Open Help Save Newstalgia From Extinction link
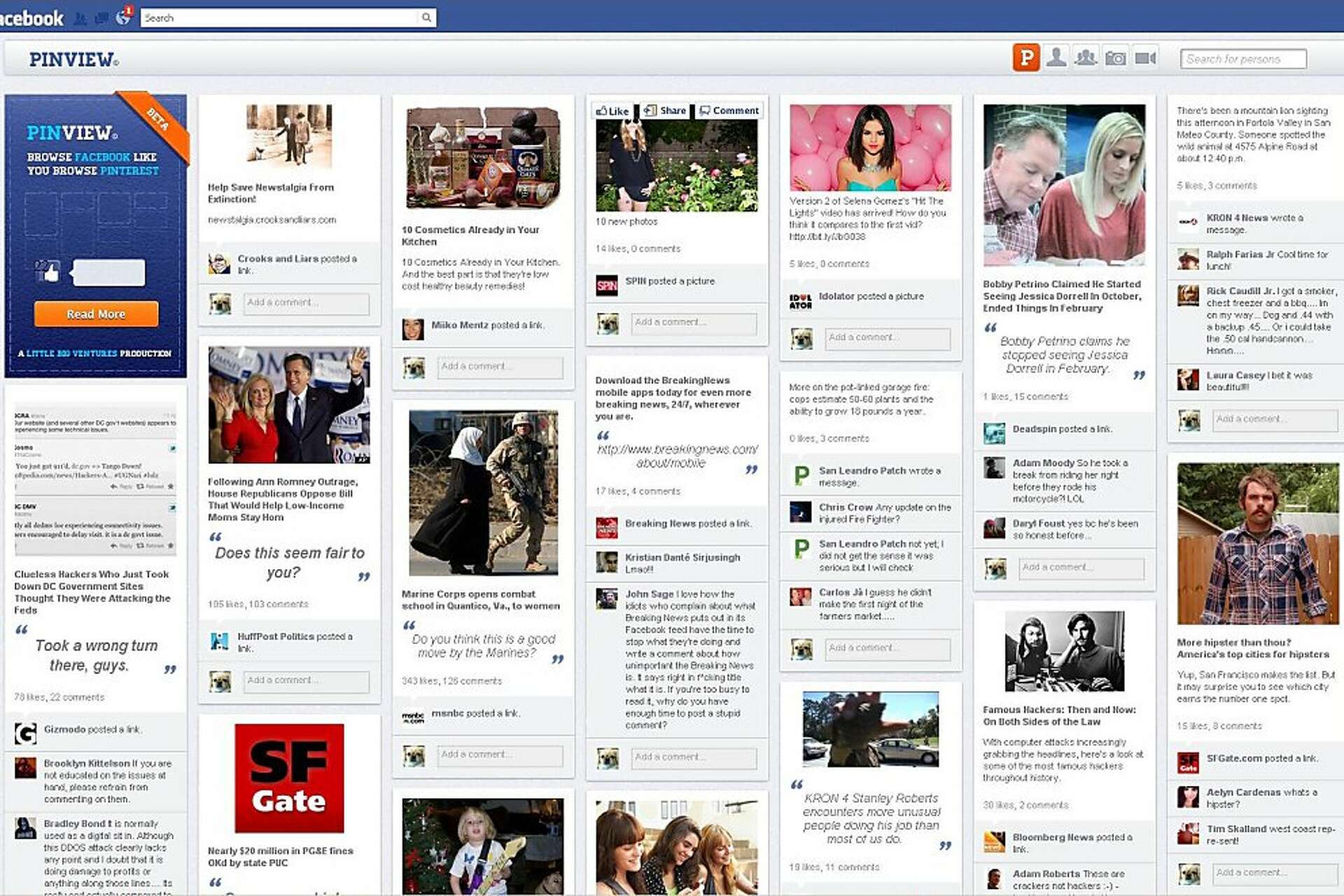 271,193
